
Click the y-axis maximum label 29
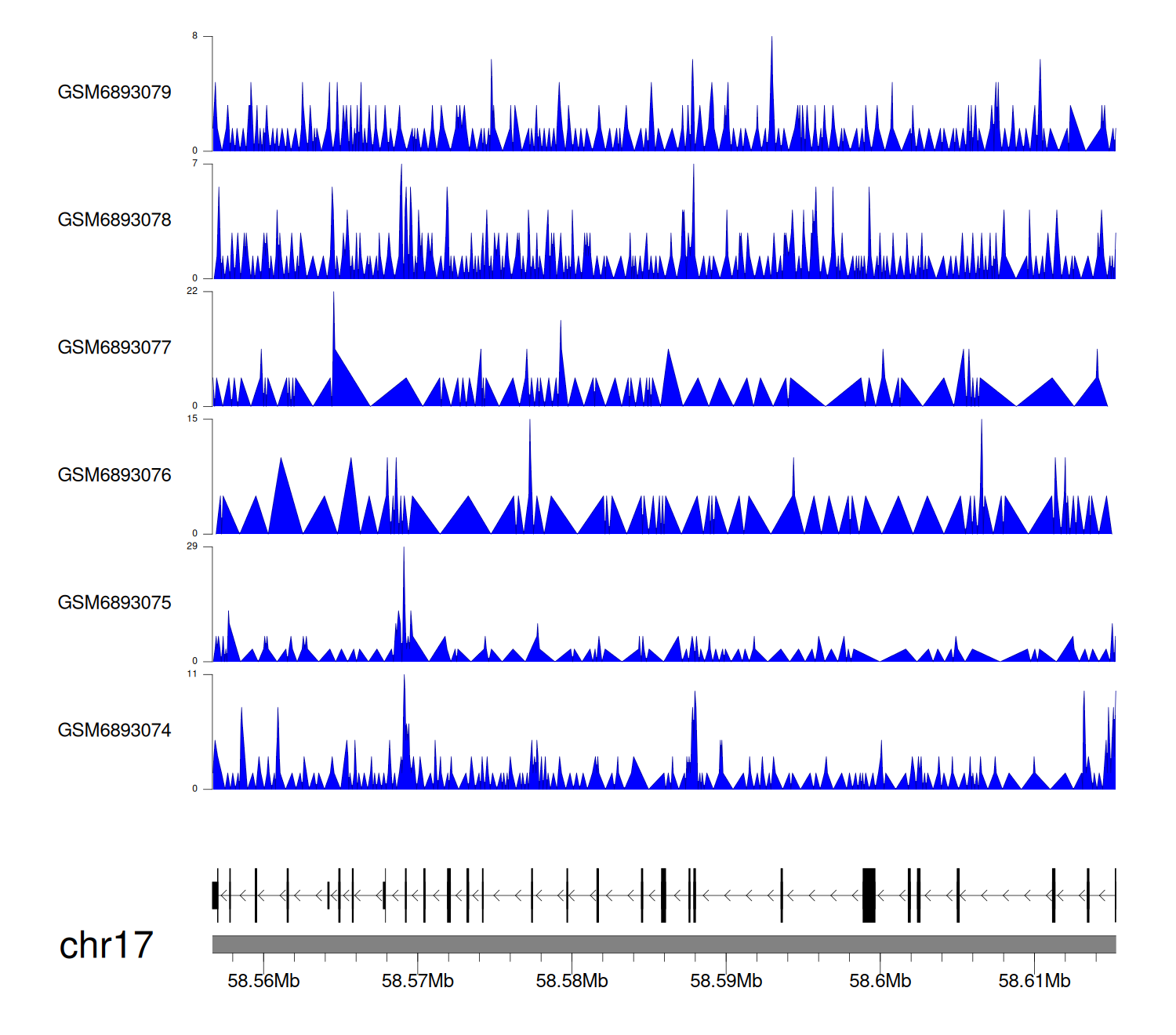point(192,547)
